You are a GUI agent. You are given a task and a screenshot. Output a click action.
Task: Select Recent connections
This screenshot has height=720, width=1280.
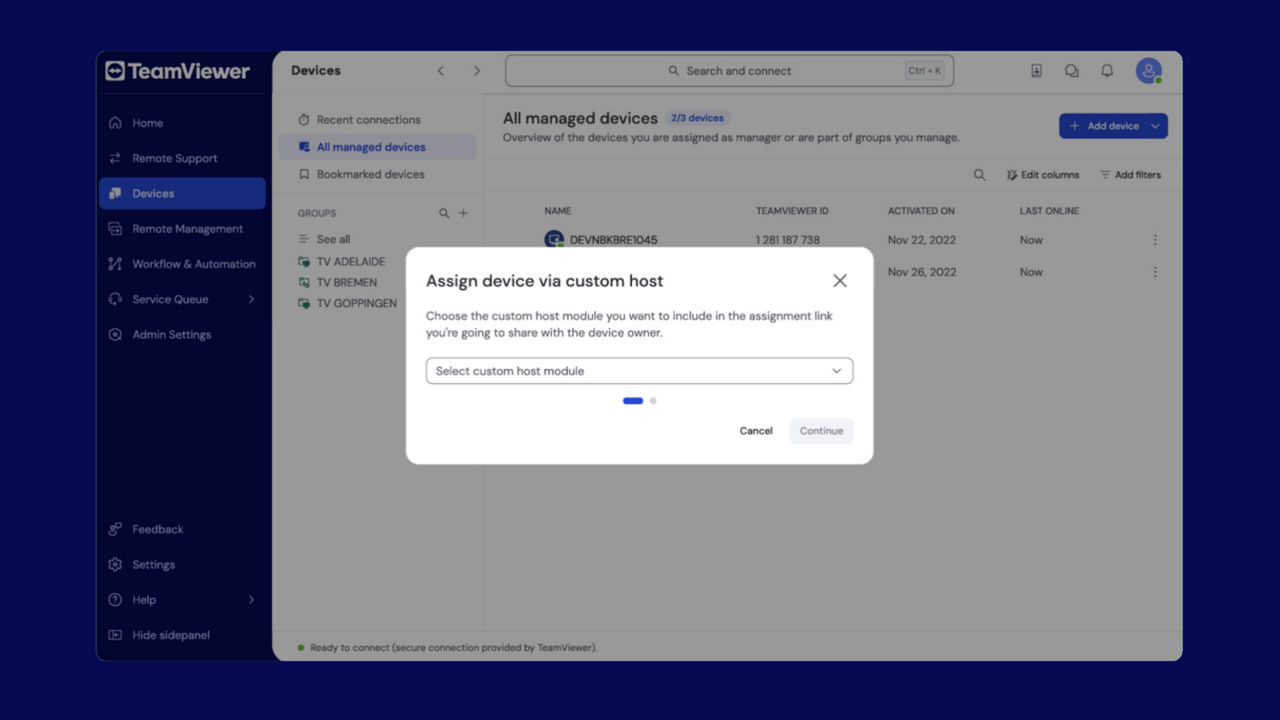377,120
